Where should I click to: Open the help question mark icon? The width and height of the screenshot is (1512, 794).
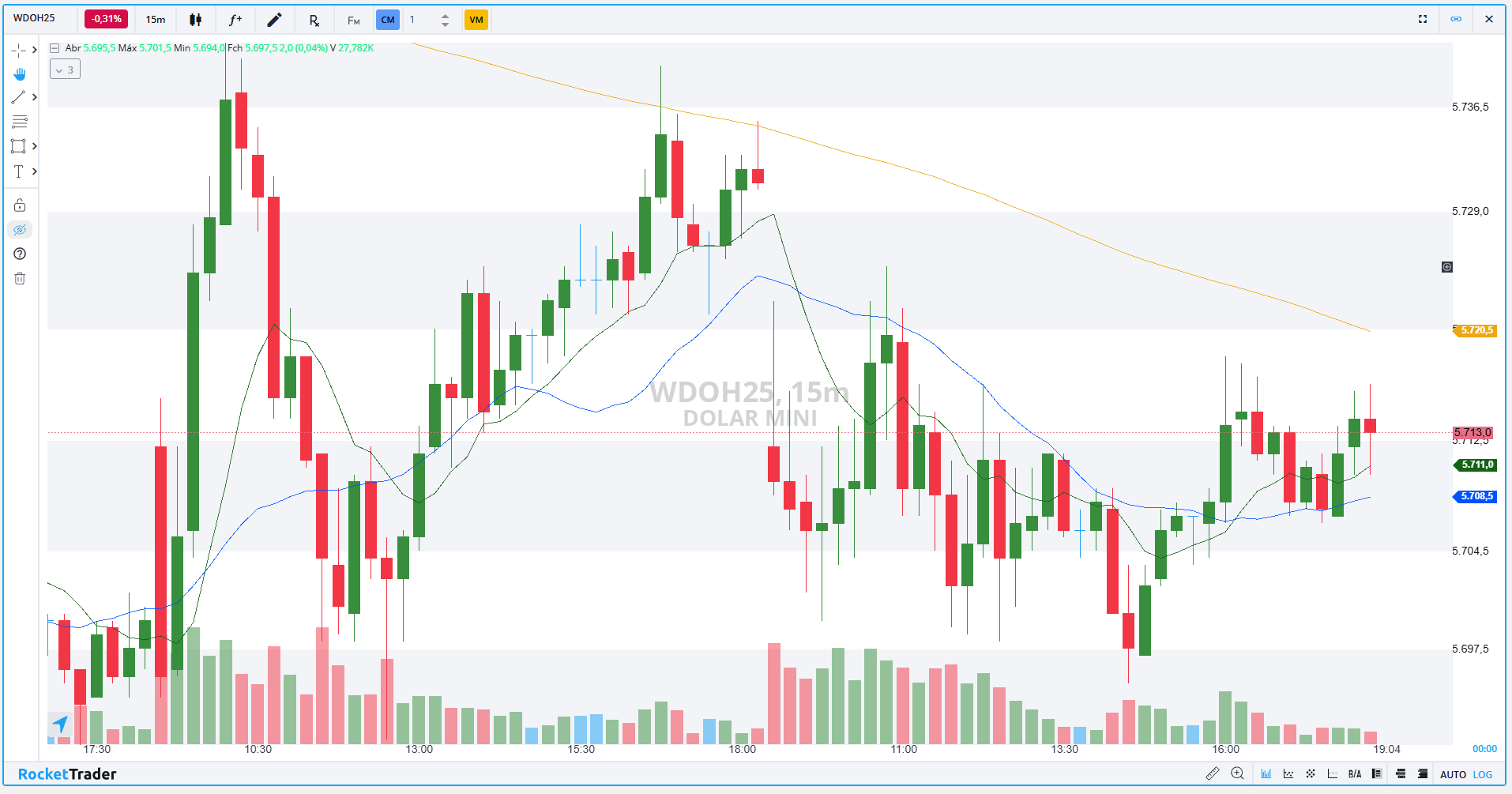[x=20, y=254]
